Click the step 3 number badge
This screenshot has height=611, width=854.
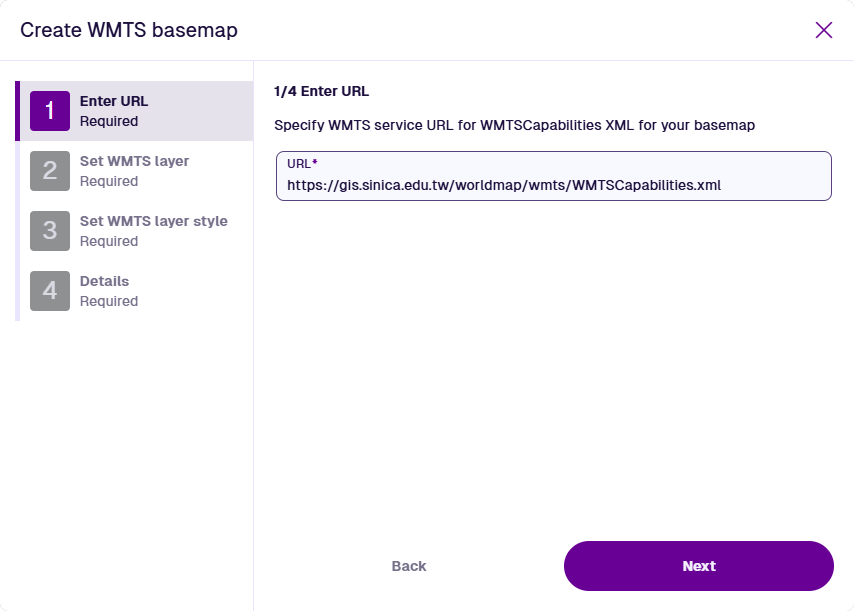tap(50, 231)
